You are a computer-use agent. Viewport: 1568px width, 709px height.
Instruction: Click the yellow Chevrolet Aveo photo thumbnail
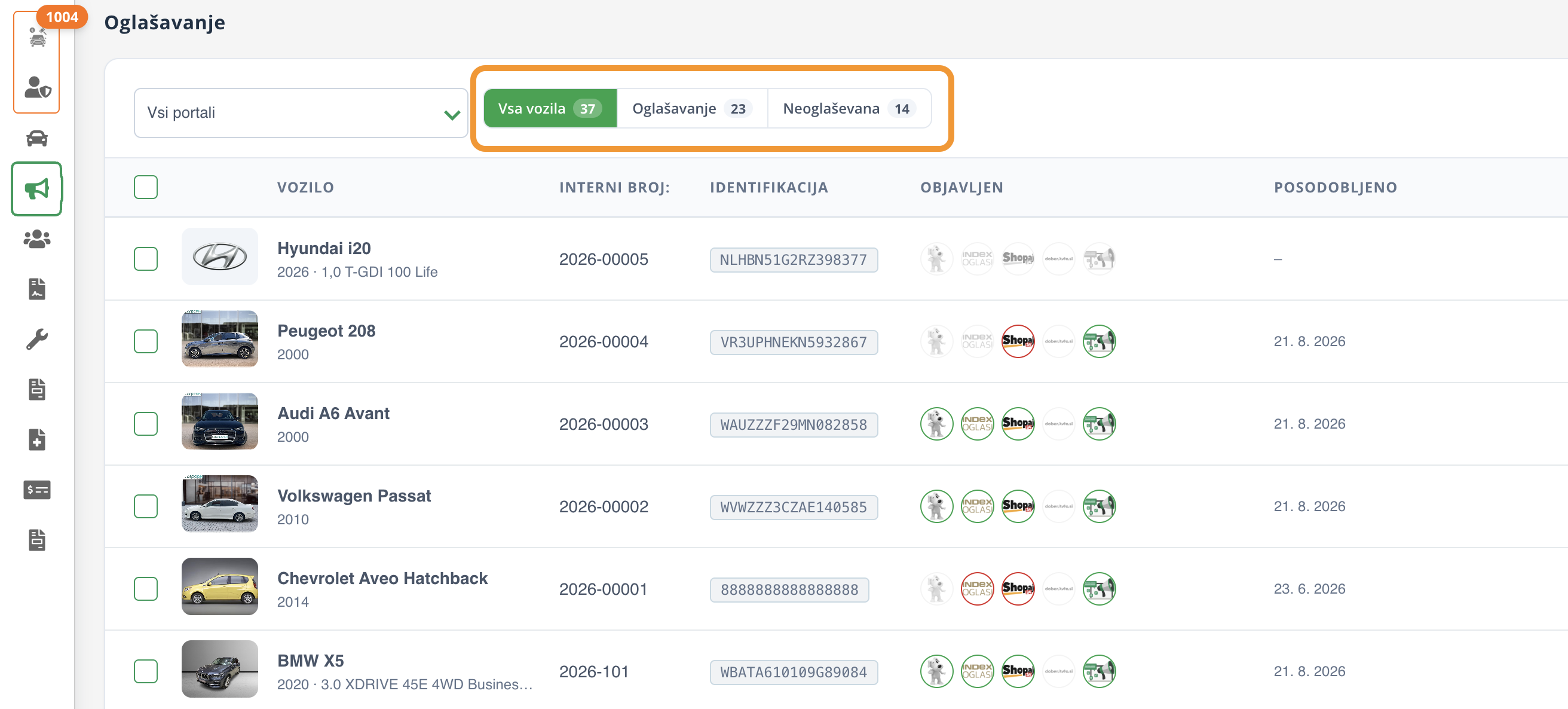220,586
